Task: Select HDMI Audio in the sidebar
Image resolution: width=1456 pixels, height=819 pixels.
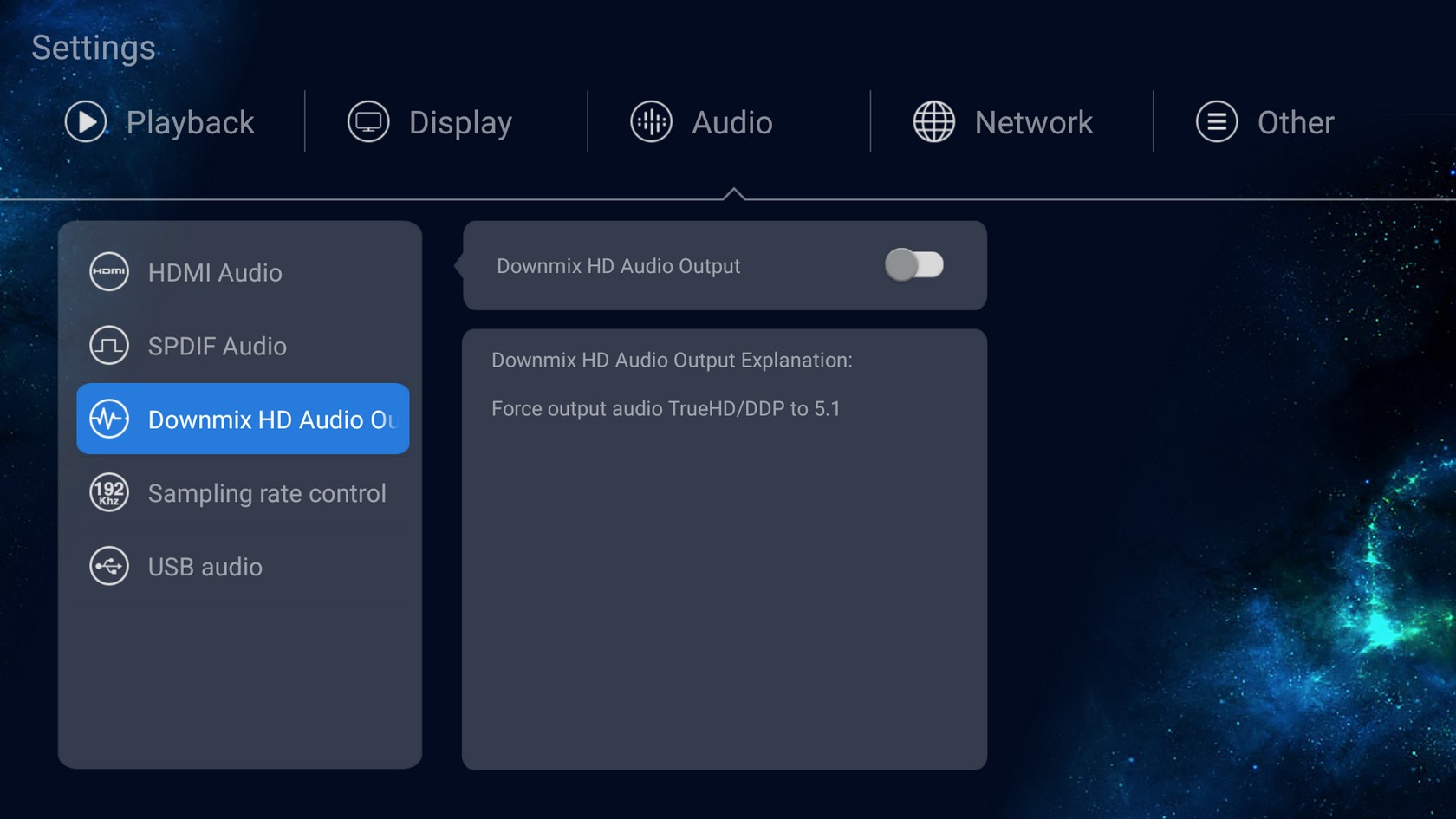Action: 243,272
